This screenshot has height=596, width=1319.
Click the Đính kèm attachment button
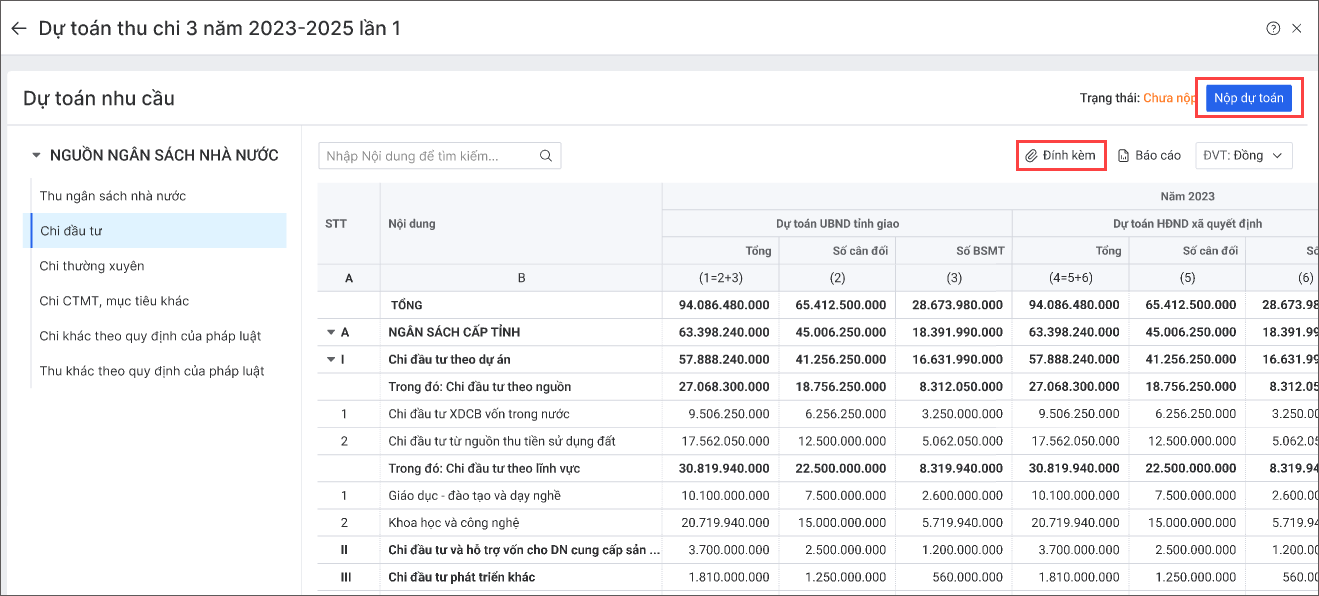1061,156
